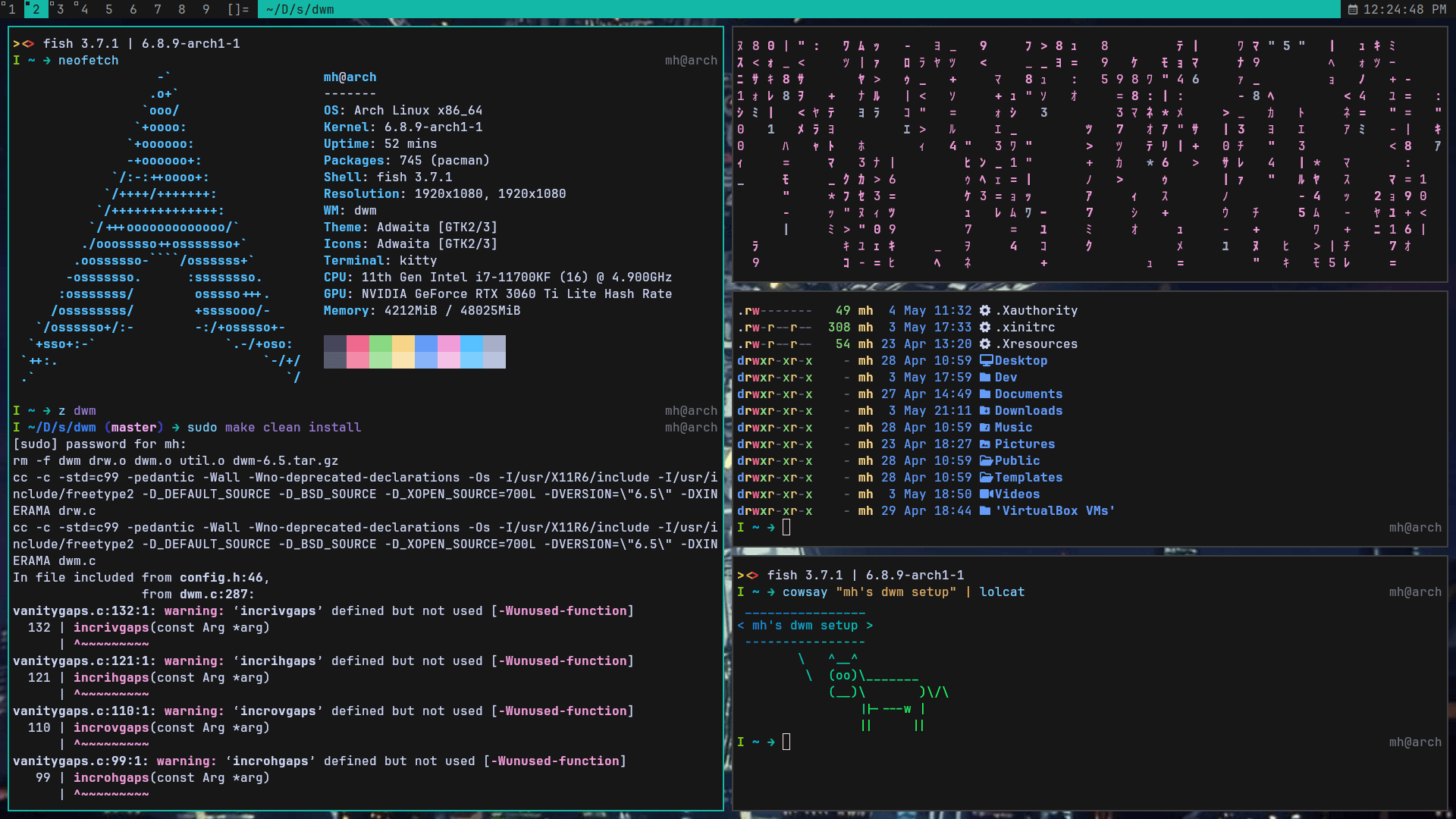Click the 'sudo make clean install' command

[274, 427]
